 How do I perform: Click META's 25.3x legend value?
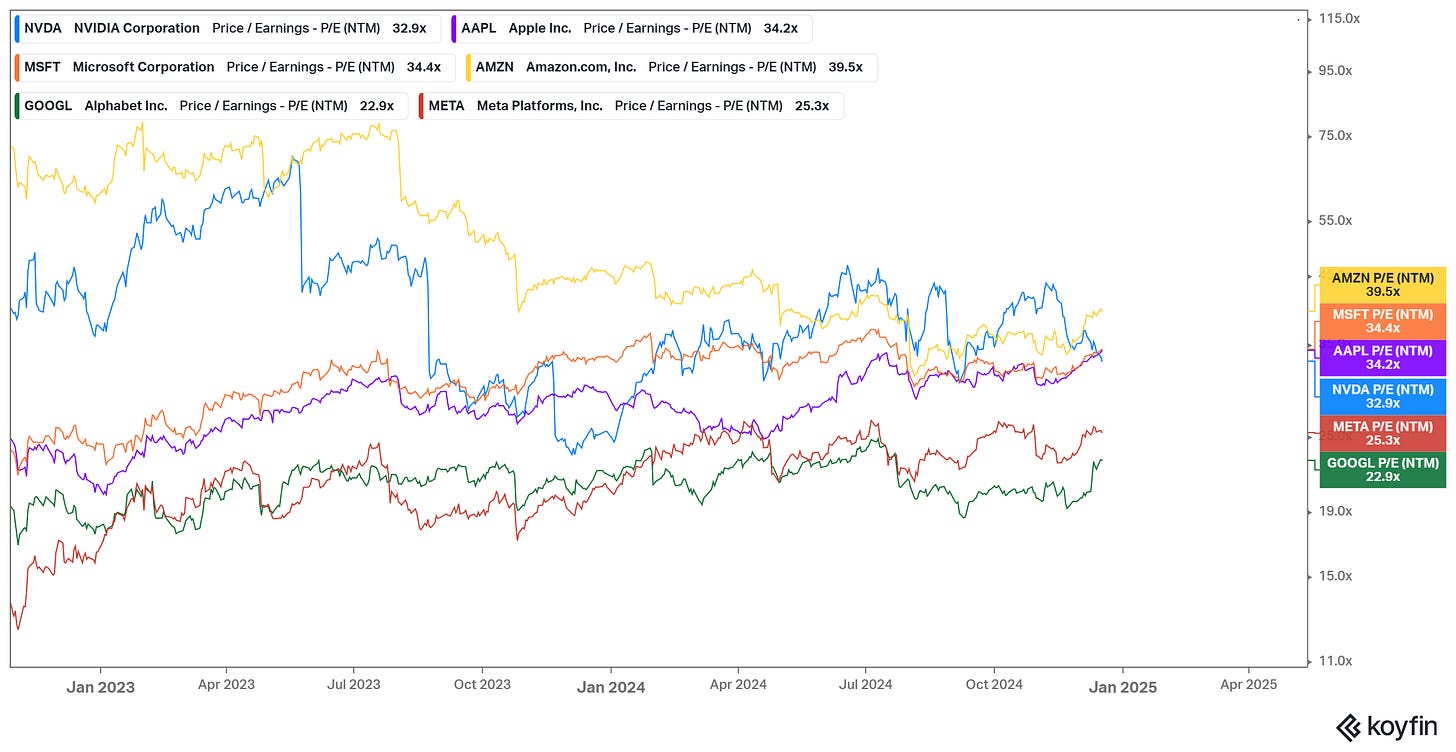tap(811, 105)
